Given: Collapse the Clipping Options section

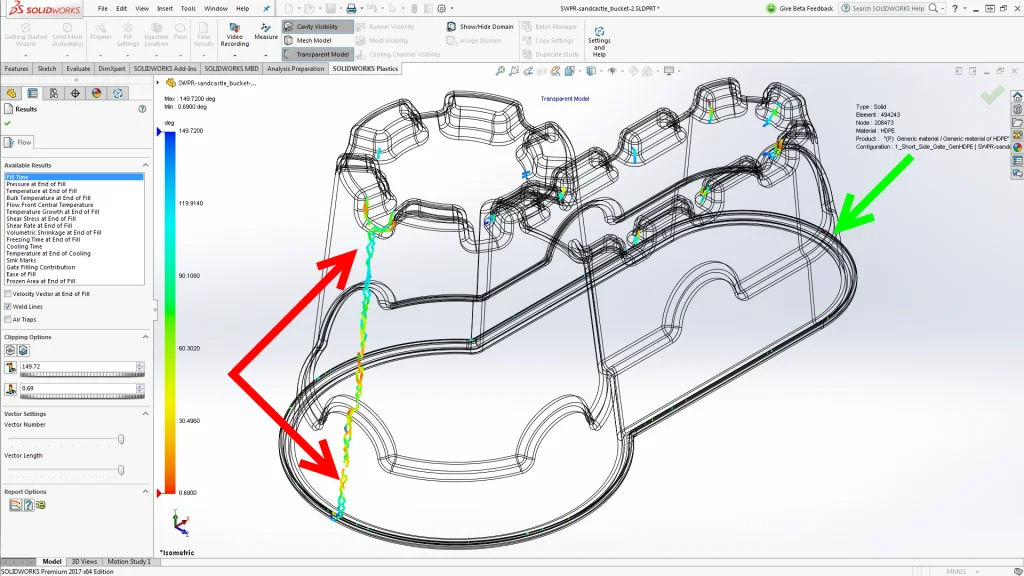Looking at the screenshot, I should [145, 337].
